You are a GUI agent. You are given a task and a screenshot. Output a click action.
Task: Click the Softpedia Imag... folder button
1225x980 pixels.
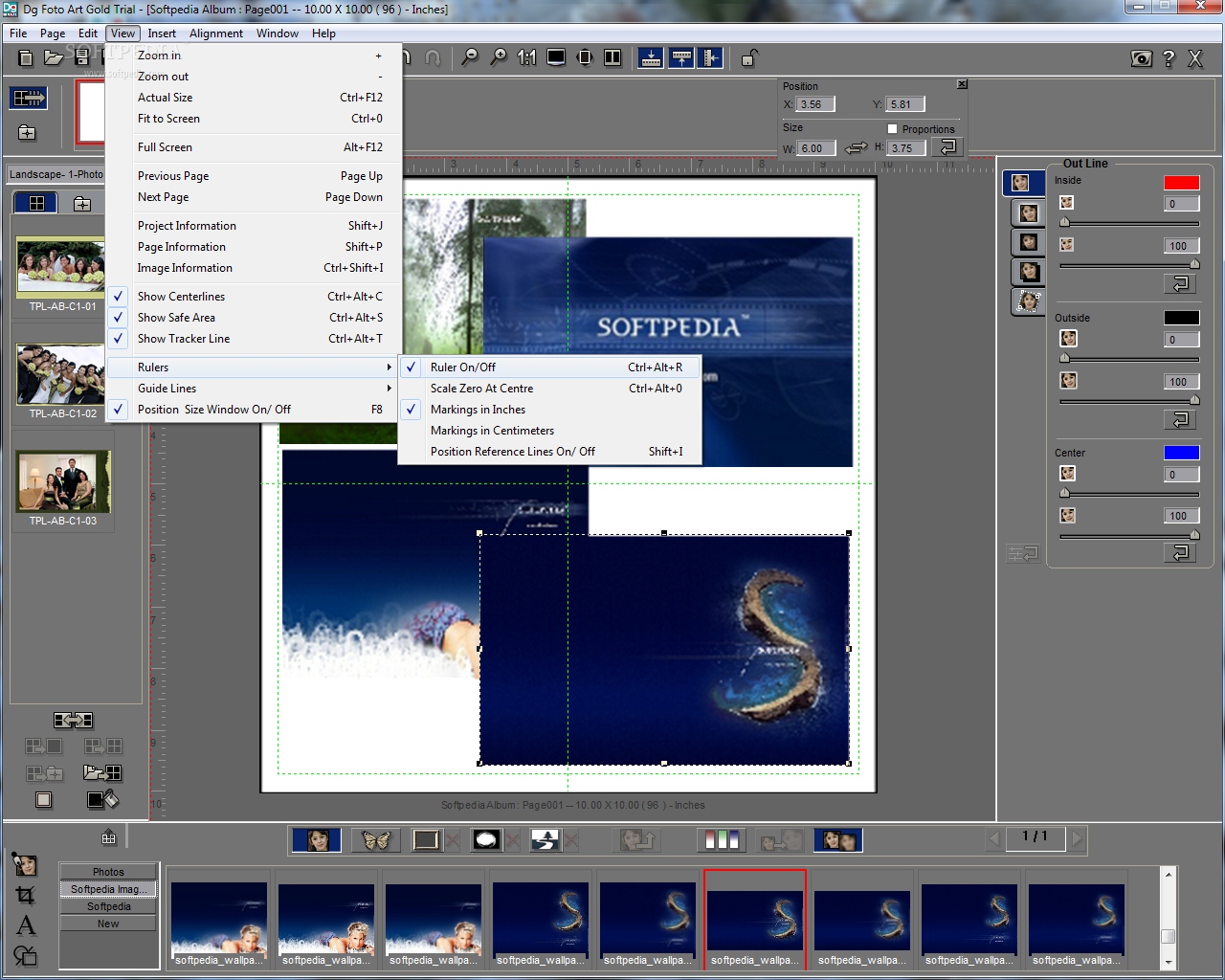coord(108,889)
